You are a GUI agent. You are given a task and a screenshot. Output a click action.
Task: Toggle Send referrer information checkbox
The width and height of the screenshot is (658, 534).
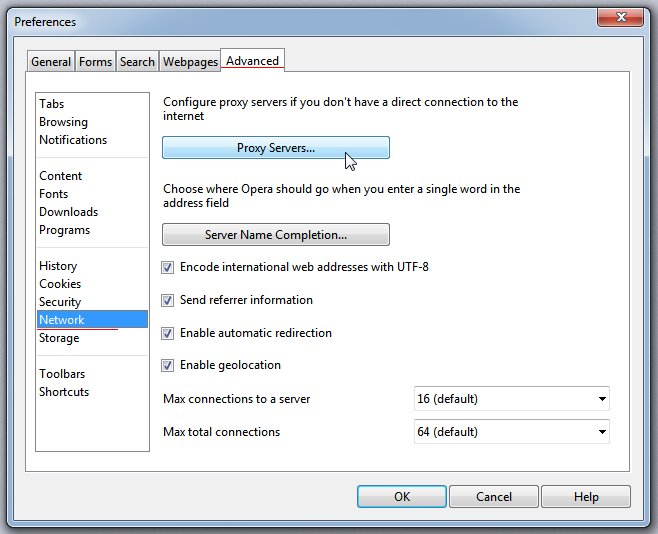[167, 300]
